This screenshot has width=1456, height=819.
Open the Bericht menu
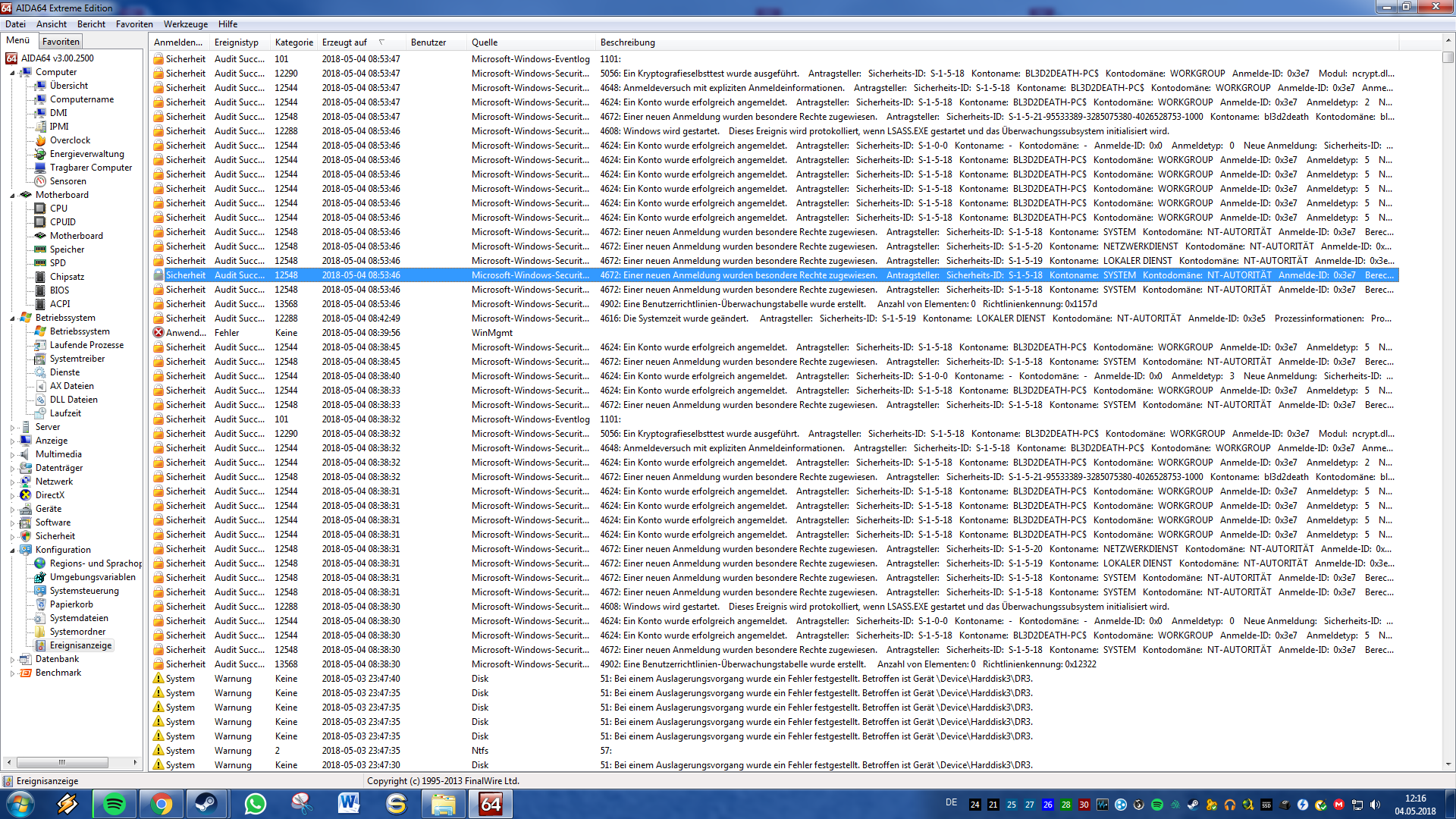coord(91,24)
